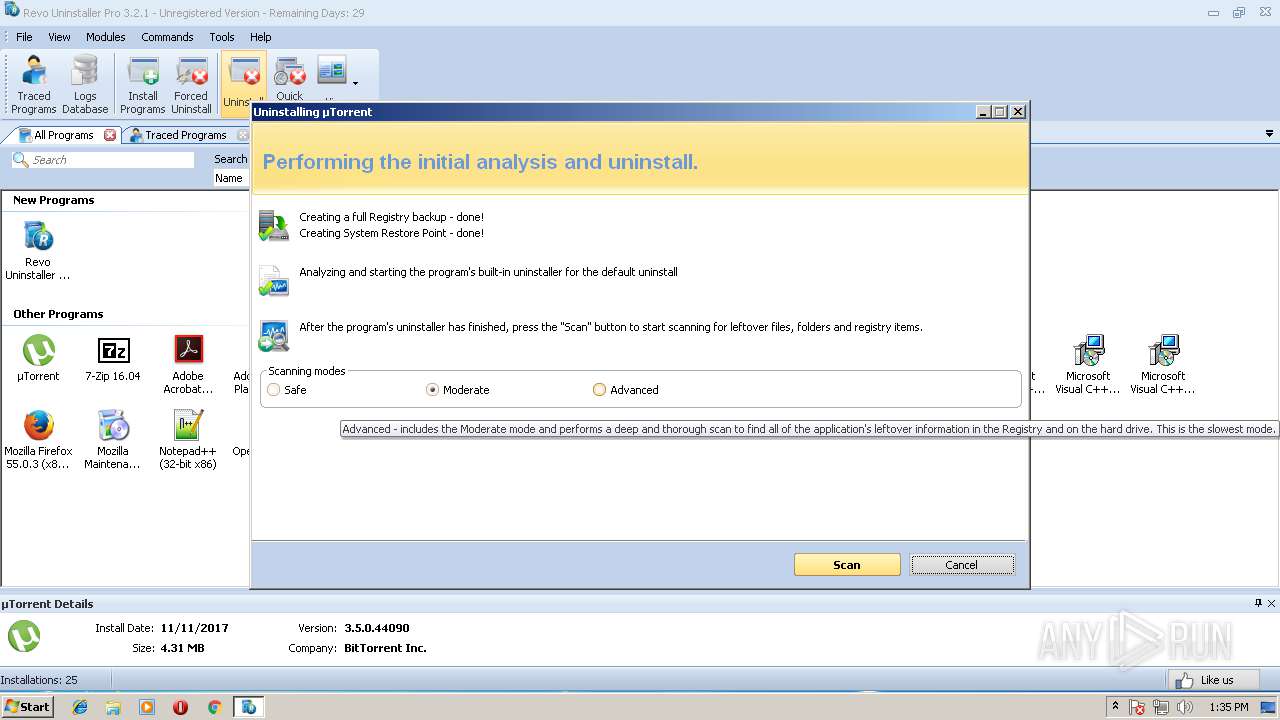Minimize the Uninstalling µTorrent dialog
This screenshot has width=1280, height=720.
click(x=983, y=112)
